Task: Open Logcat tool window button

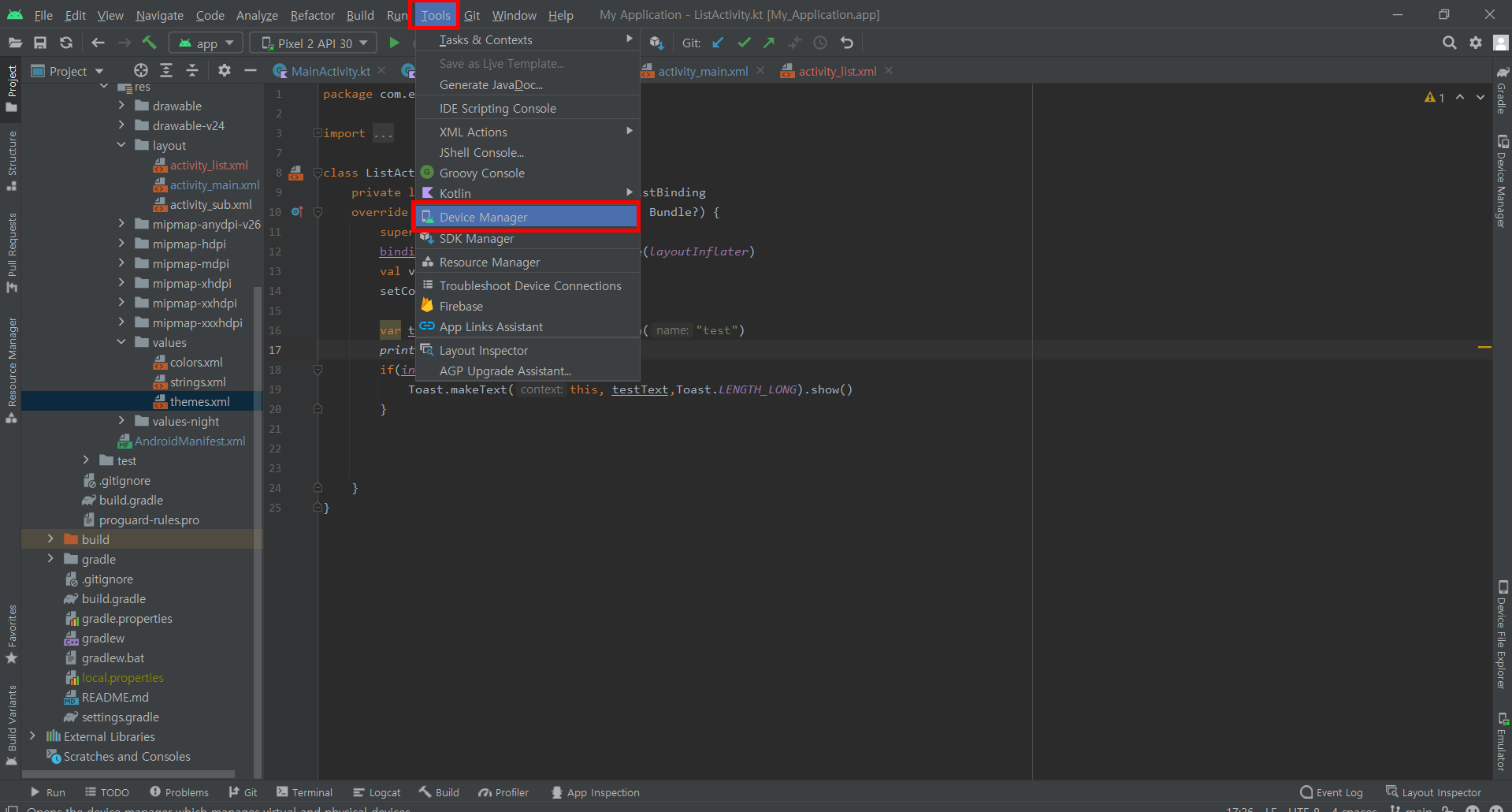Action: [377, 792]
